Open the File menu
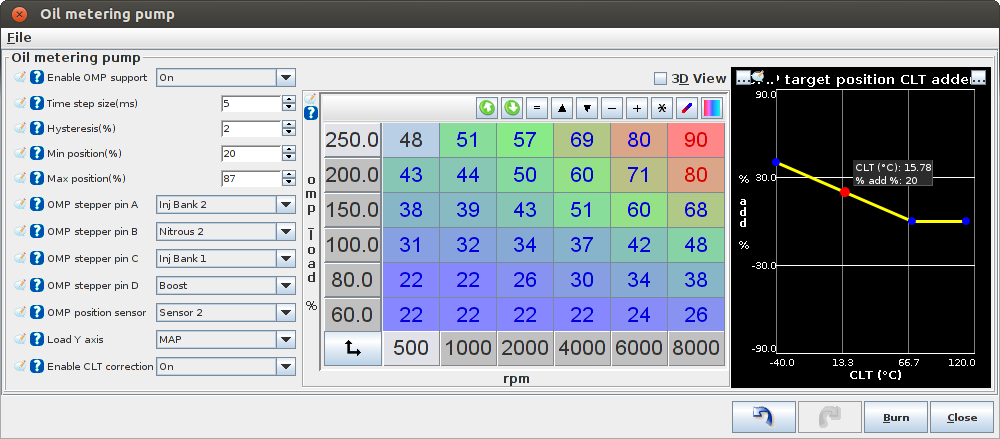This screenshot has width=1000, height=439. [x=19, y=38]
